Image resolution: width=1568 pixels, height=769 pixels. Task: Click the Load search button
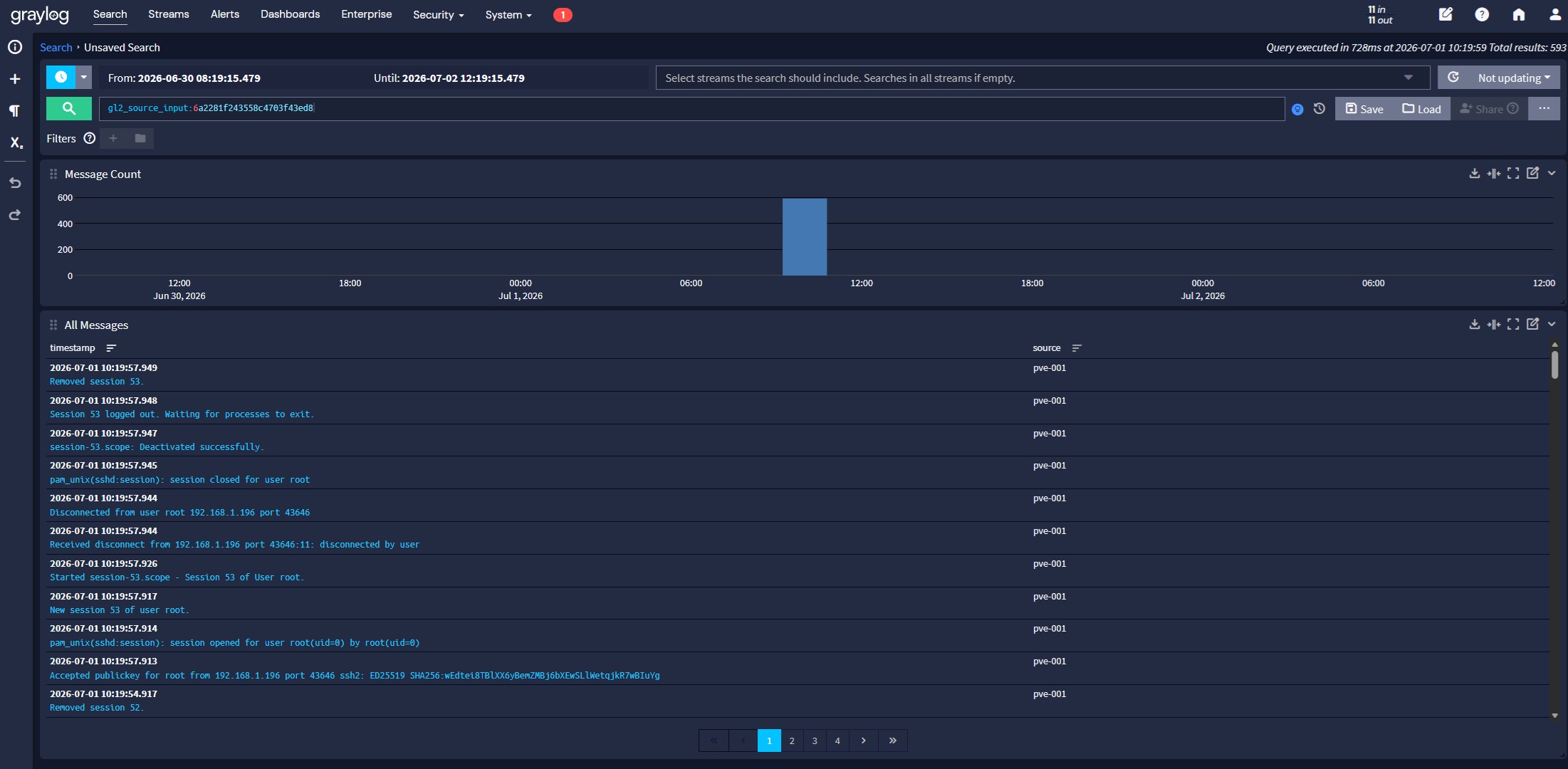(x=1422, y=109)
